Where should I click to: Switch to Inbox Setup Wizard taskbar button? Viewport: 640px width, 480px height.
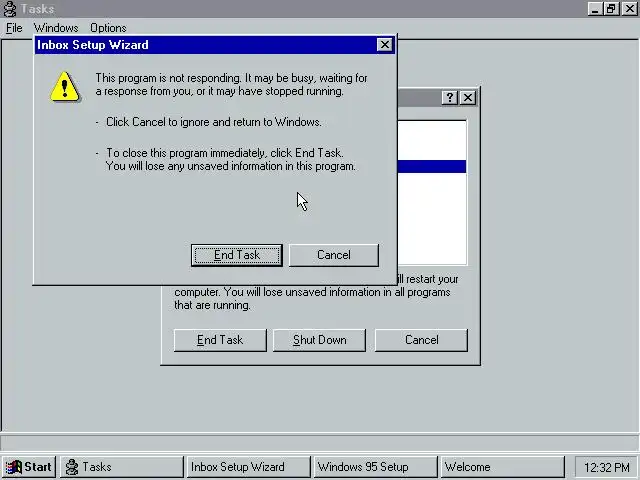coord(249,467)
